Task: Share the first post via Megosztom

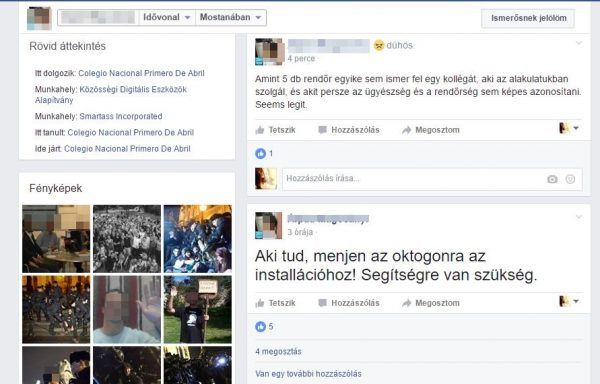Action: (x=431, y=130)
